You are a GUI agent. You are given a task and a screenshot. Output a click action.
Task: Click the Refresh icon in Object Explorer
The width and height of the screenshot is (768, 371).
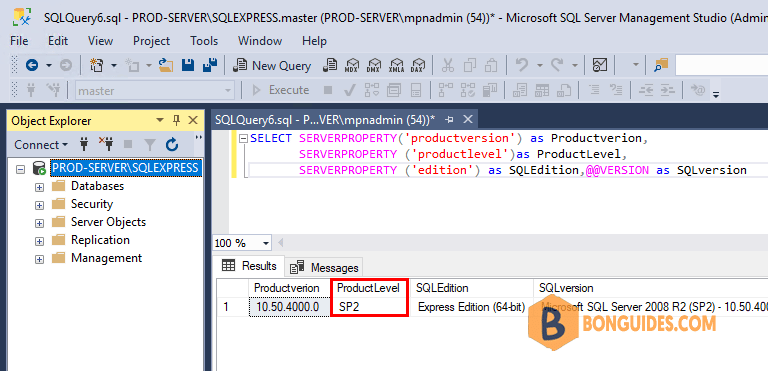(171, 145)
